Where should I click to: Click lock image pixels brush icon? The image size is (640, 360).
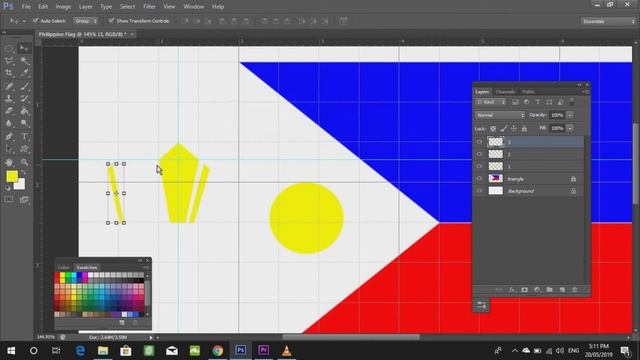click(504, 129)
